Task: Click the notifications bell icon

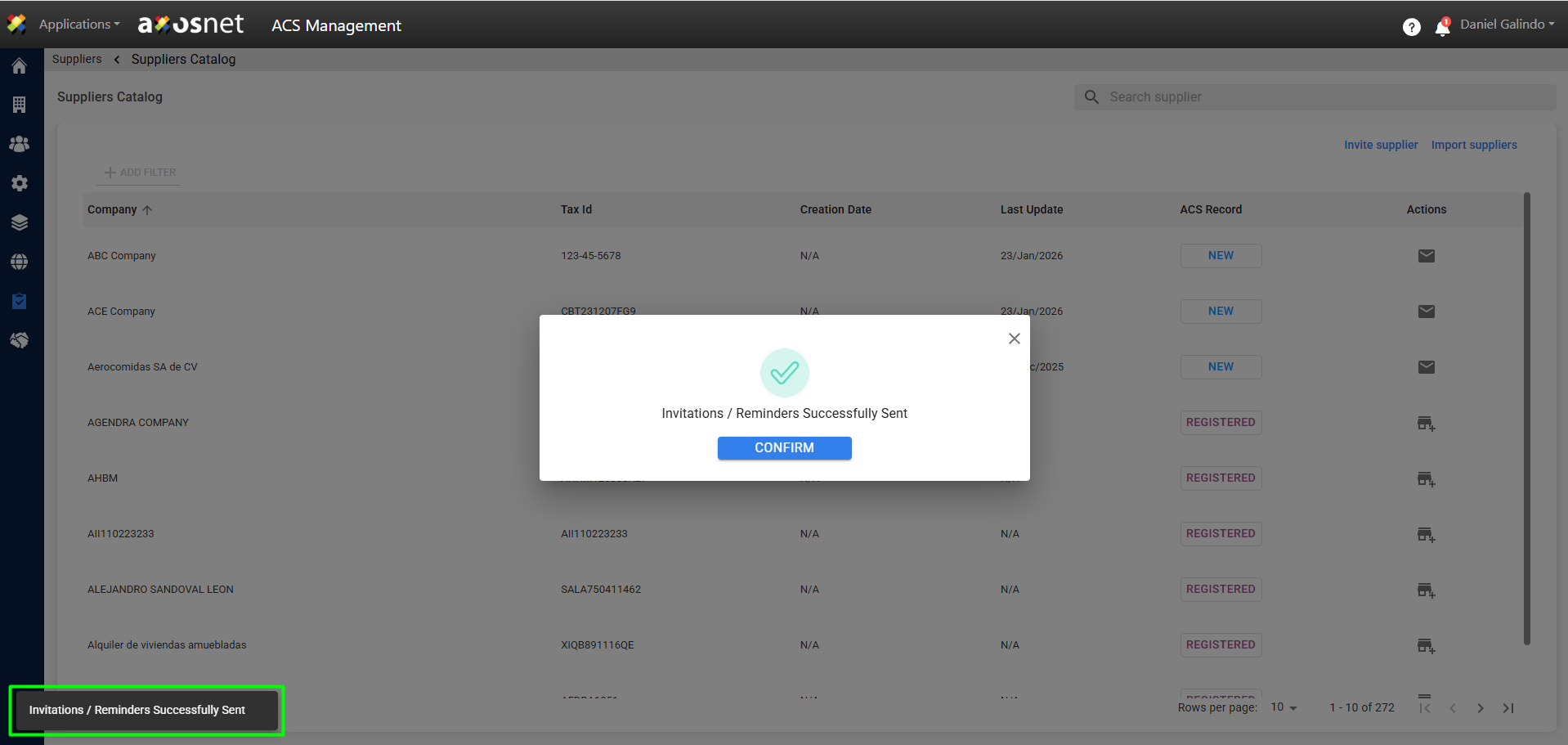Action: (1442, 28)
